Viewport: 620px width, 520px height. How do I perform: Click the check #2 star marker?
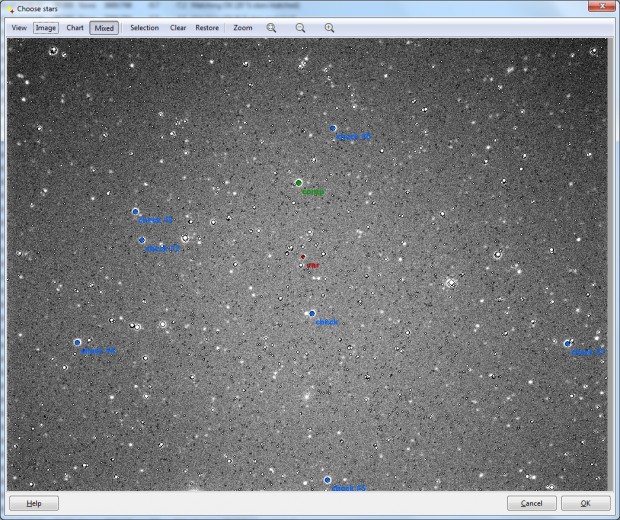(x=142, y=240)
